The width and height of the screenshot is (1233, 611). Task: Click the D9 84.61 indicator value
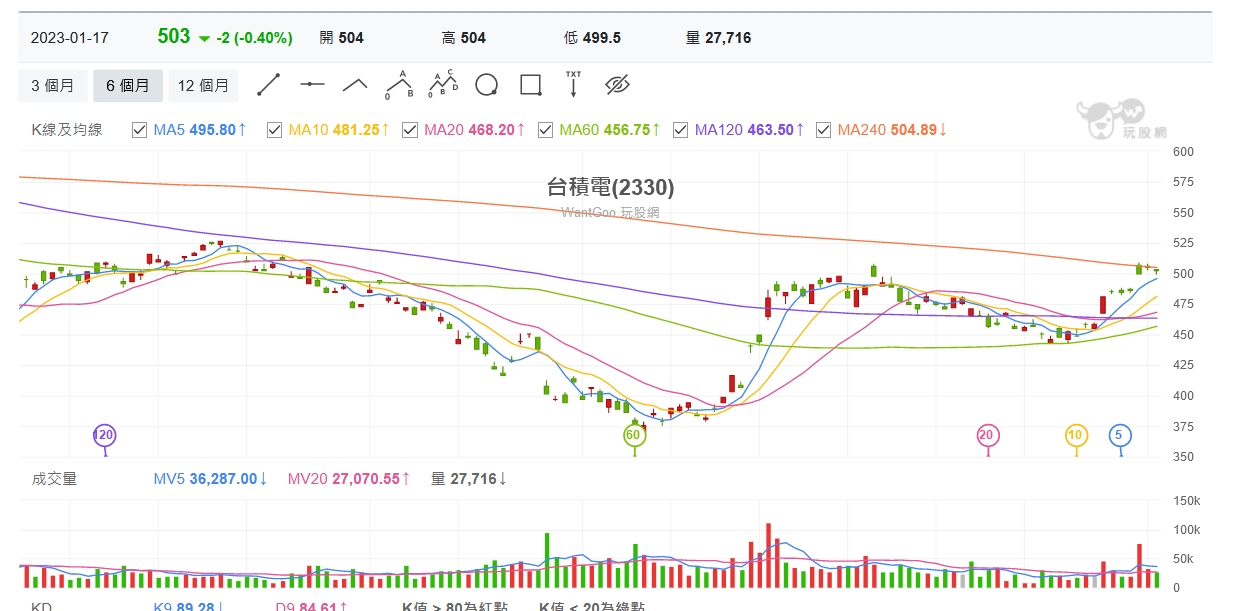point(312,606)
